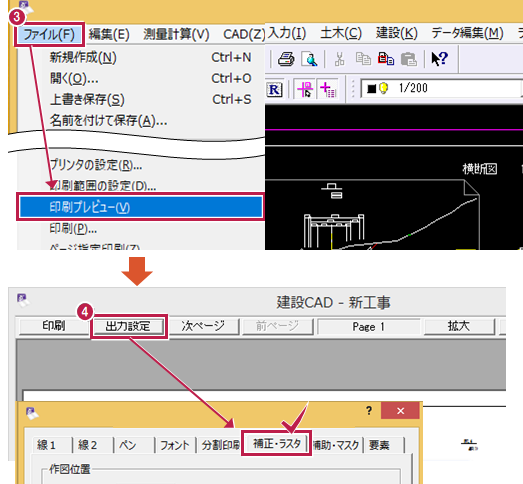Image resolution: width=523 pixels, height=484 pixels.
Task: Click the black layer color swatch
Action: click(x=371, y=89)
